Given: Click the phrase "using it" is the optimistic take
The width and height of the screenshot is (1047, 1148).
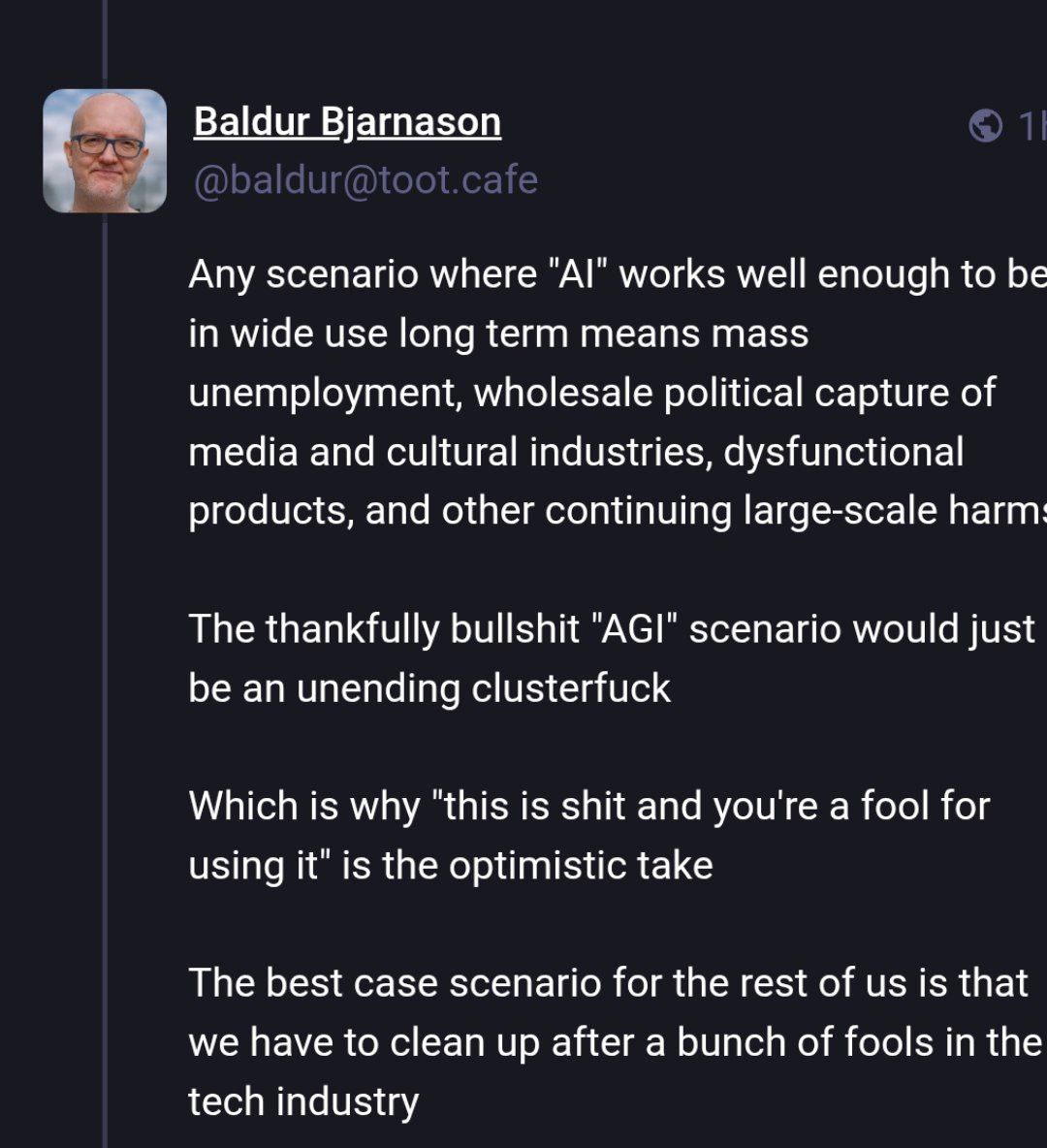Looking at the screenshot, I should (451, 865).
